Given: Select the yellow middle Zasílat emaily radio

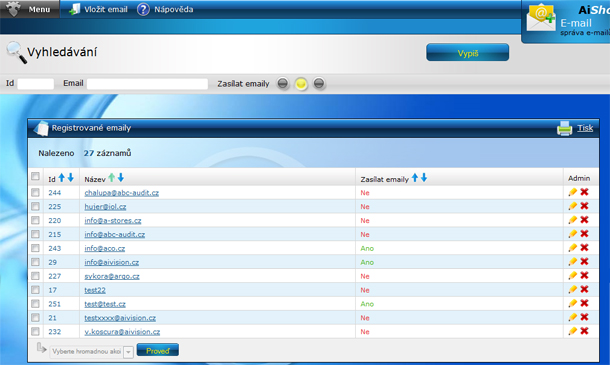Looking at the screenshot, I should pyautogui.click(x=301, y=84).
